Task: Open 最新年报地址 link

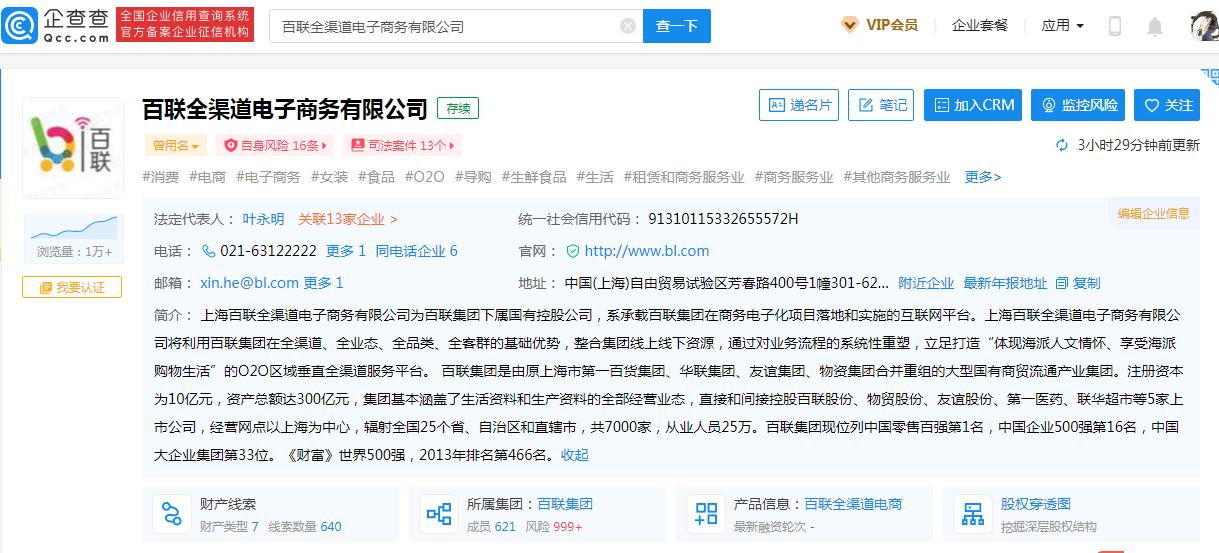Action: point(1005,283)
